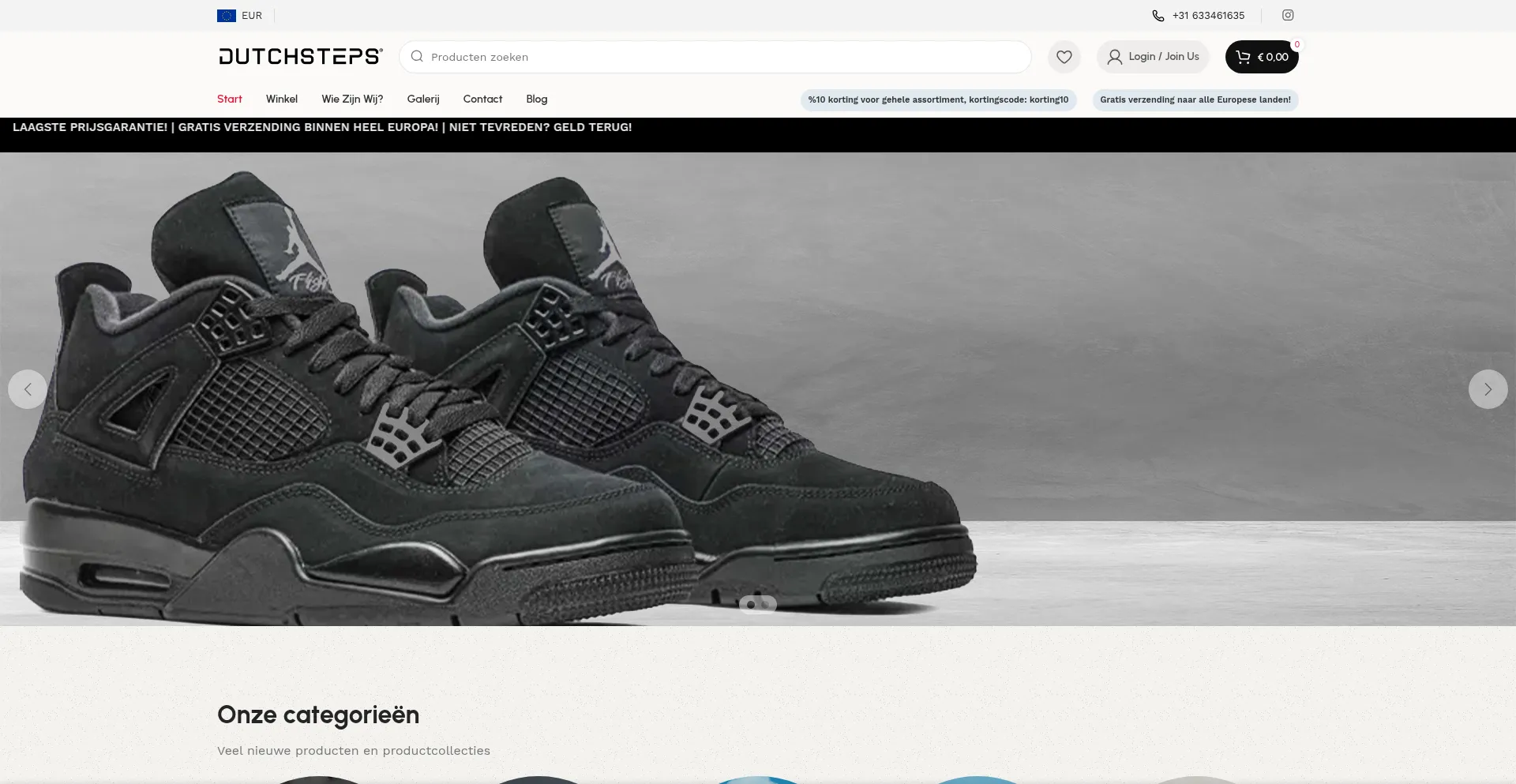This screenshot has width=1516, height=784.
Task: Click the phone icon beside +31 633461635
Action: [x=1158, y=16]
